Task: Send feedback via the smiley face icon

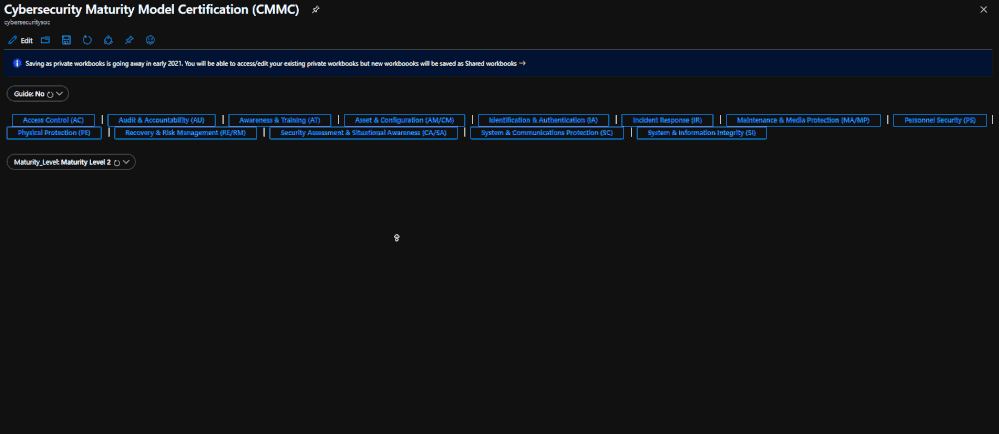Action: pos(150,40)
